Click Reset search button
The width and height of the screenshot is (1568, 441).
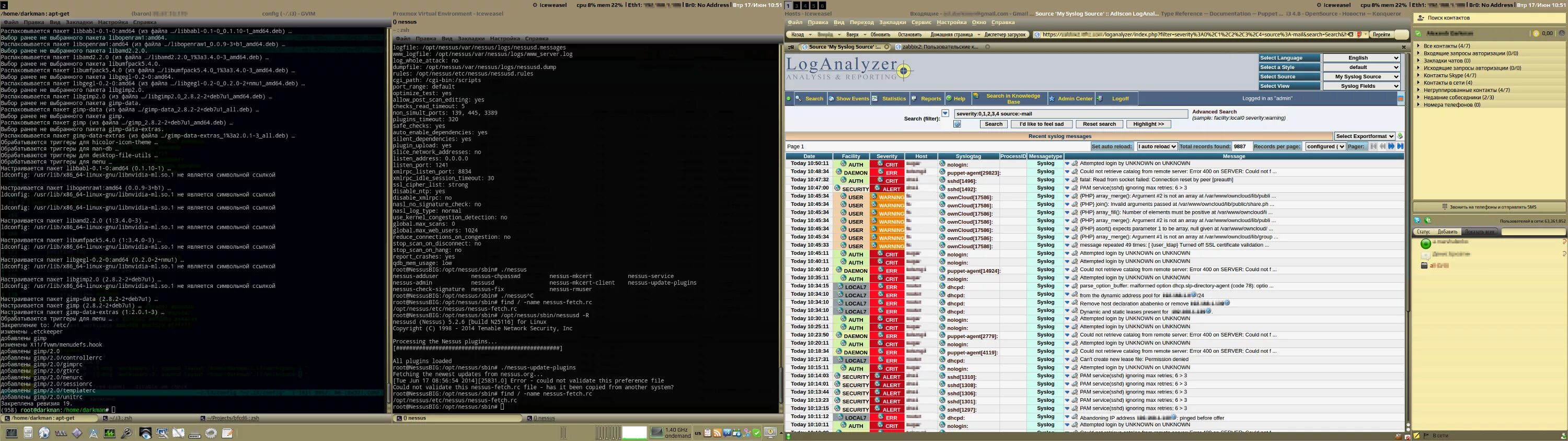click(x=1099, y=124)
